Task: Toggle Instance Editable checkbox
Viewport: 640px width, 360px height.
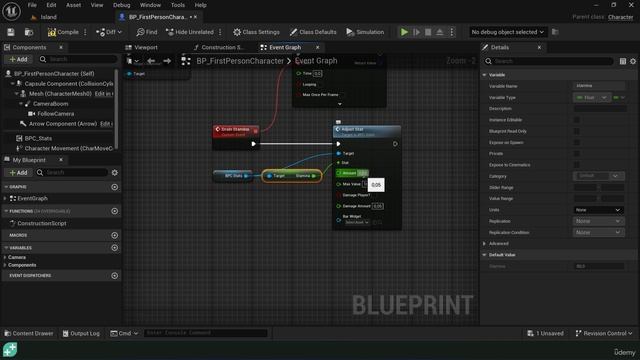Action: pos(577,120)
